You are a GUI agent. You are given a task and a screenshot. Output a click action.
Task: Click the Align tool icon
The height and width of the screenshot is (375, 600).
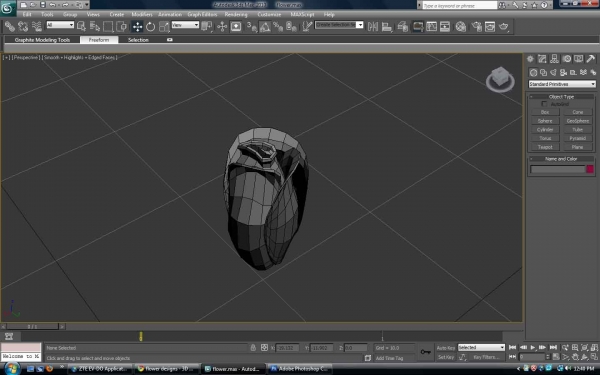pos(387,26)
